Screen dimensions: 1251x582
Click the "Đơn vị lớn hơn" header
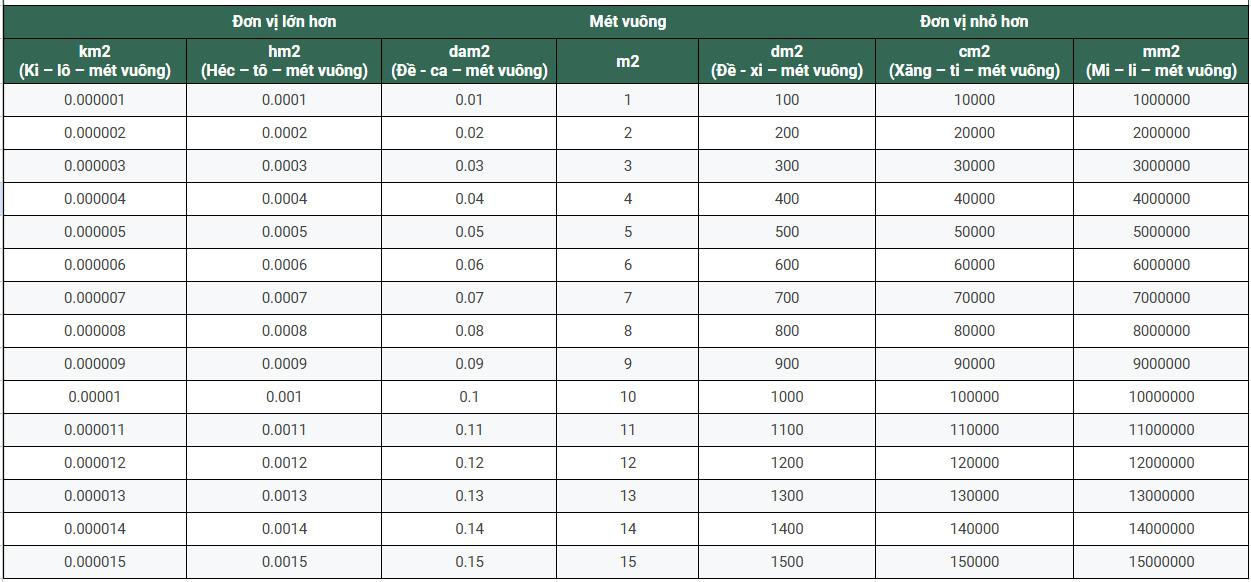[284, 21]
